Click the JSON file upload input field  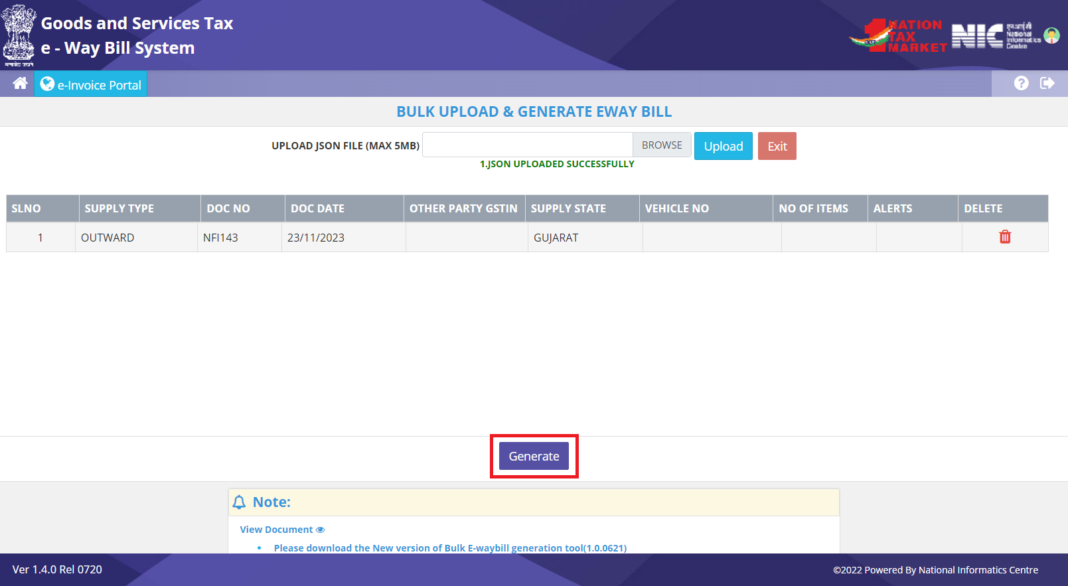coord(527,144)
